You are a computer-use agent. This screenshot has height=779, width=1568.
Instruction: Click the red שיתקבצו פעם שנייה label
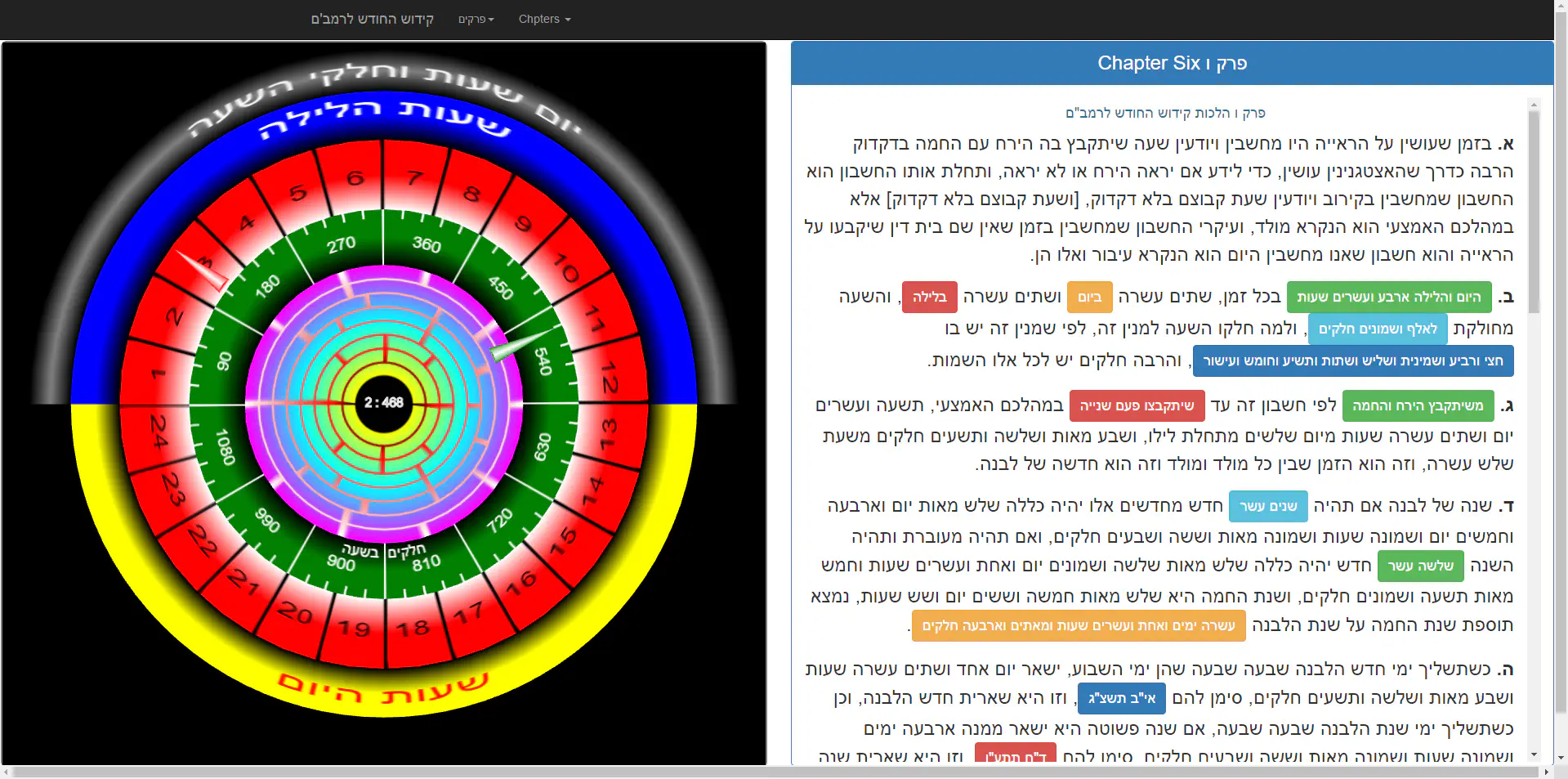pyautogui.click(x=1137, y=405)
